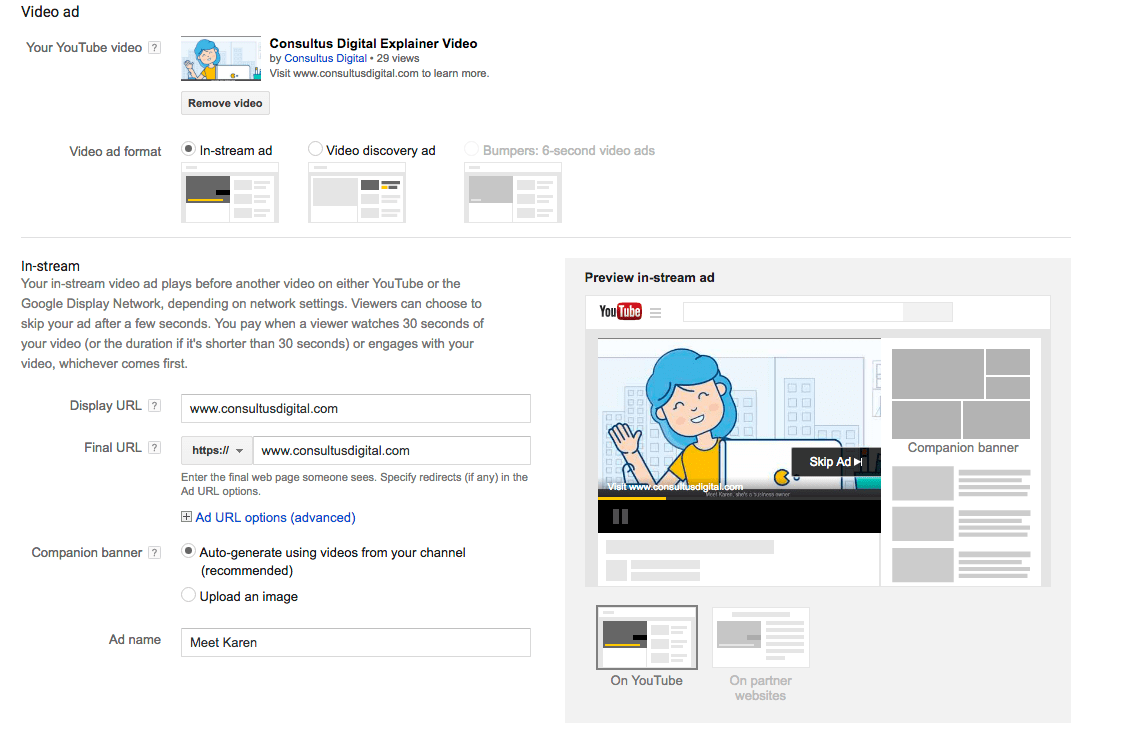Switch preview to On YouTube
The image size is (1130, 732).
click(646, 638)
